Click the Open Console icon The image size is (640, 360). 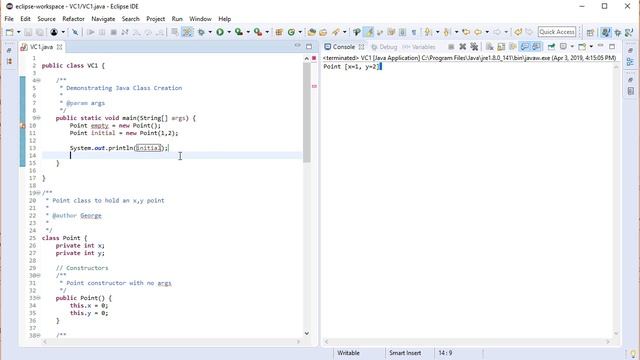[x=582, y=47]
